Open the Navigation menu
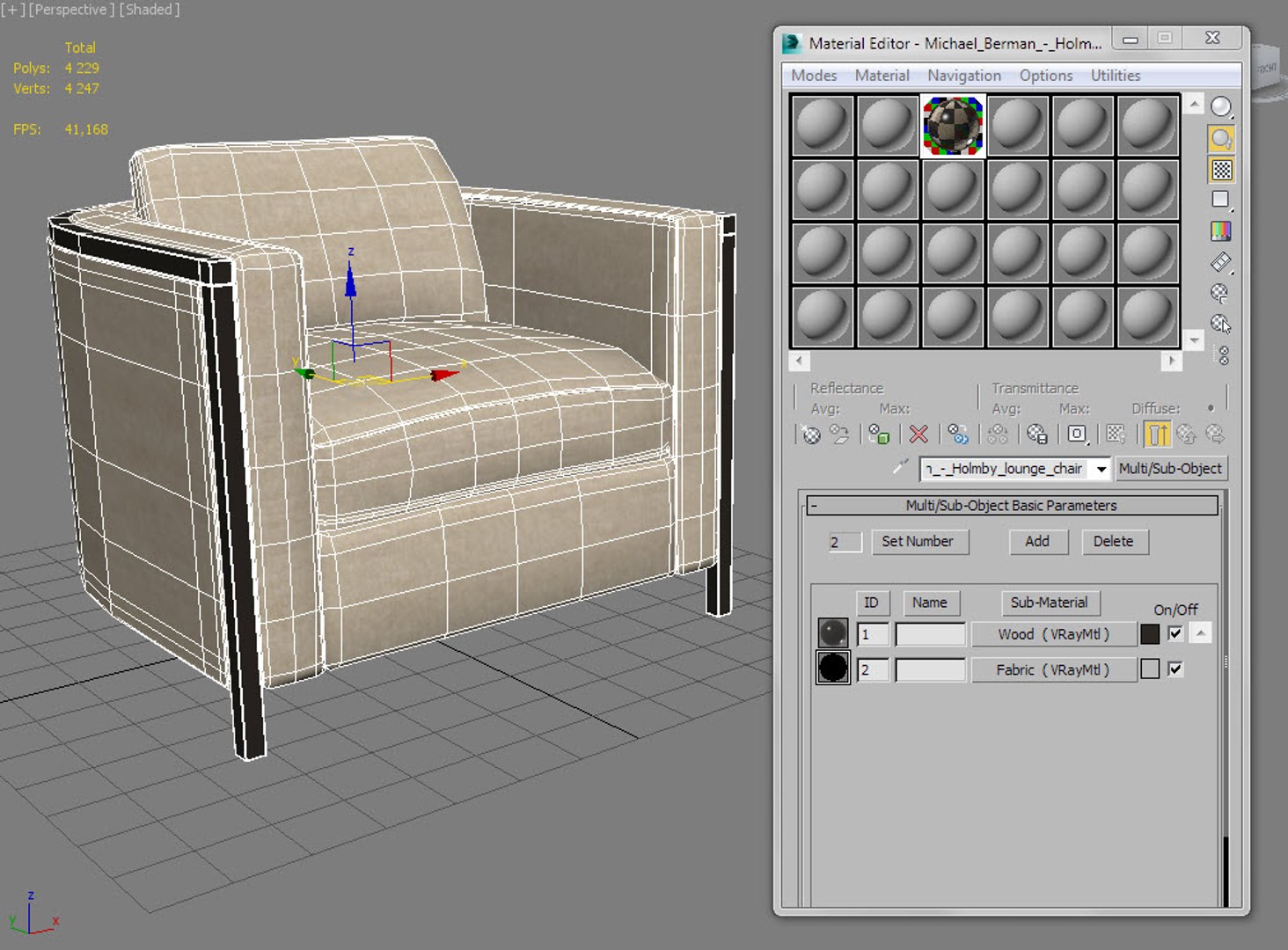This screenshot has width=1288, height=950. [x=964, y=76]
